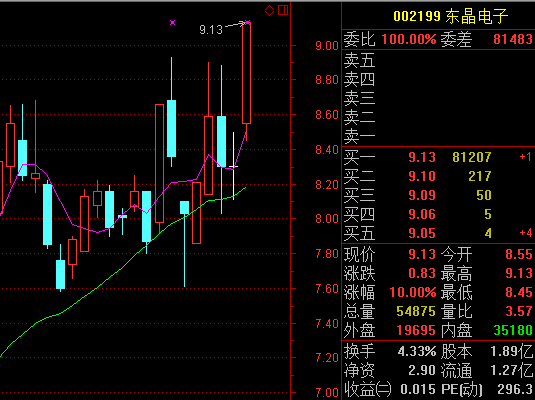Click the 总量 54875 volume value
535x400 pixels.
click(416, 311)
